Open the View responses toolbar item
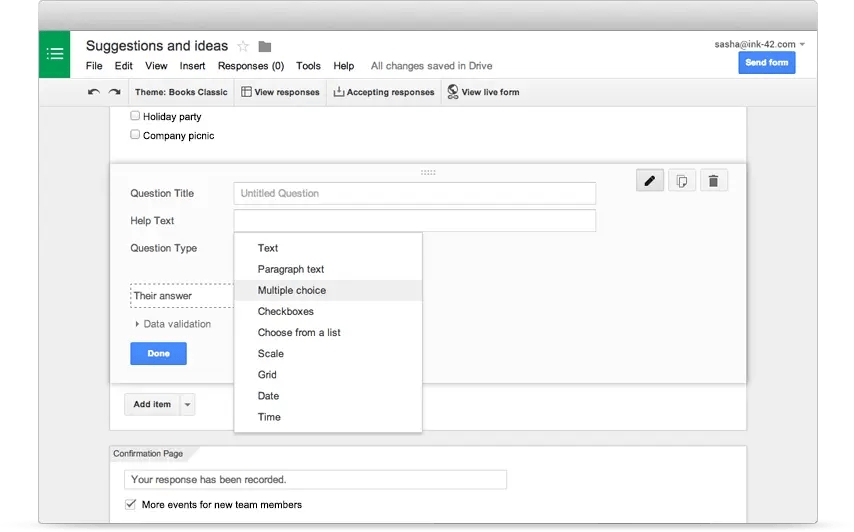This screenshot has height=532, width=854. pyautogui.click(x=280, y=92)
